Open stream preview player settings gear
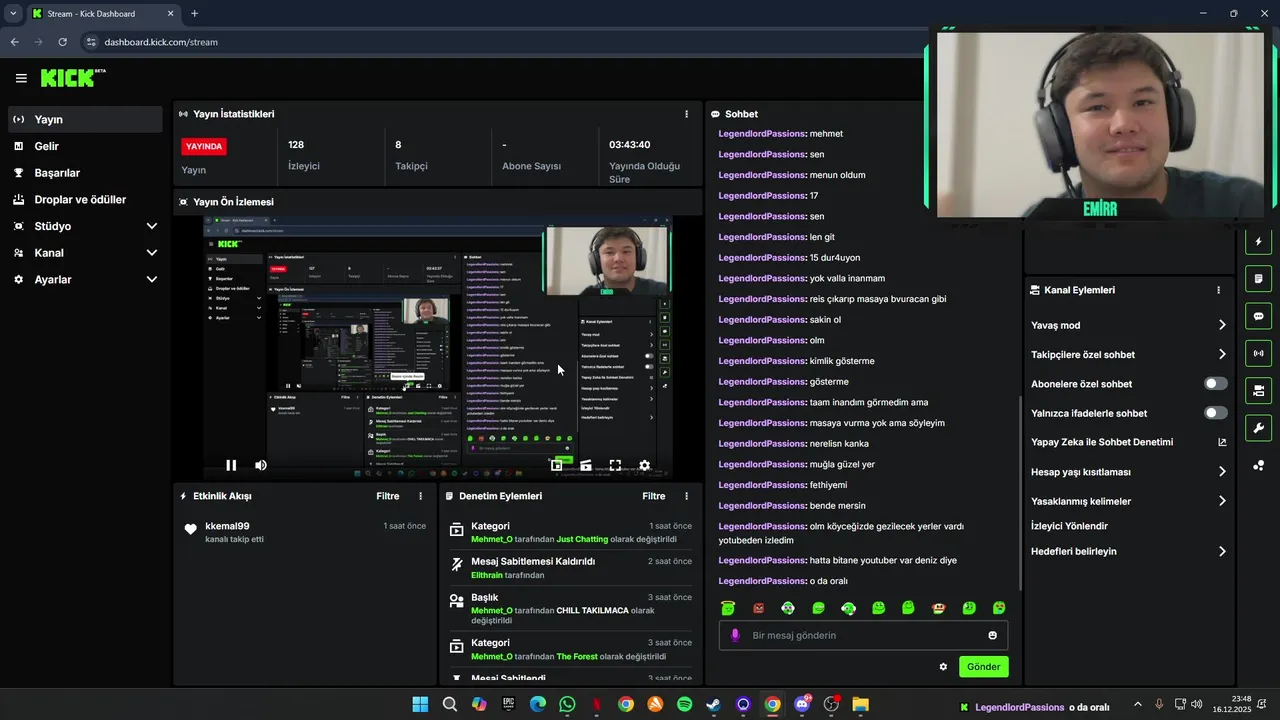 point(644,465)
